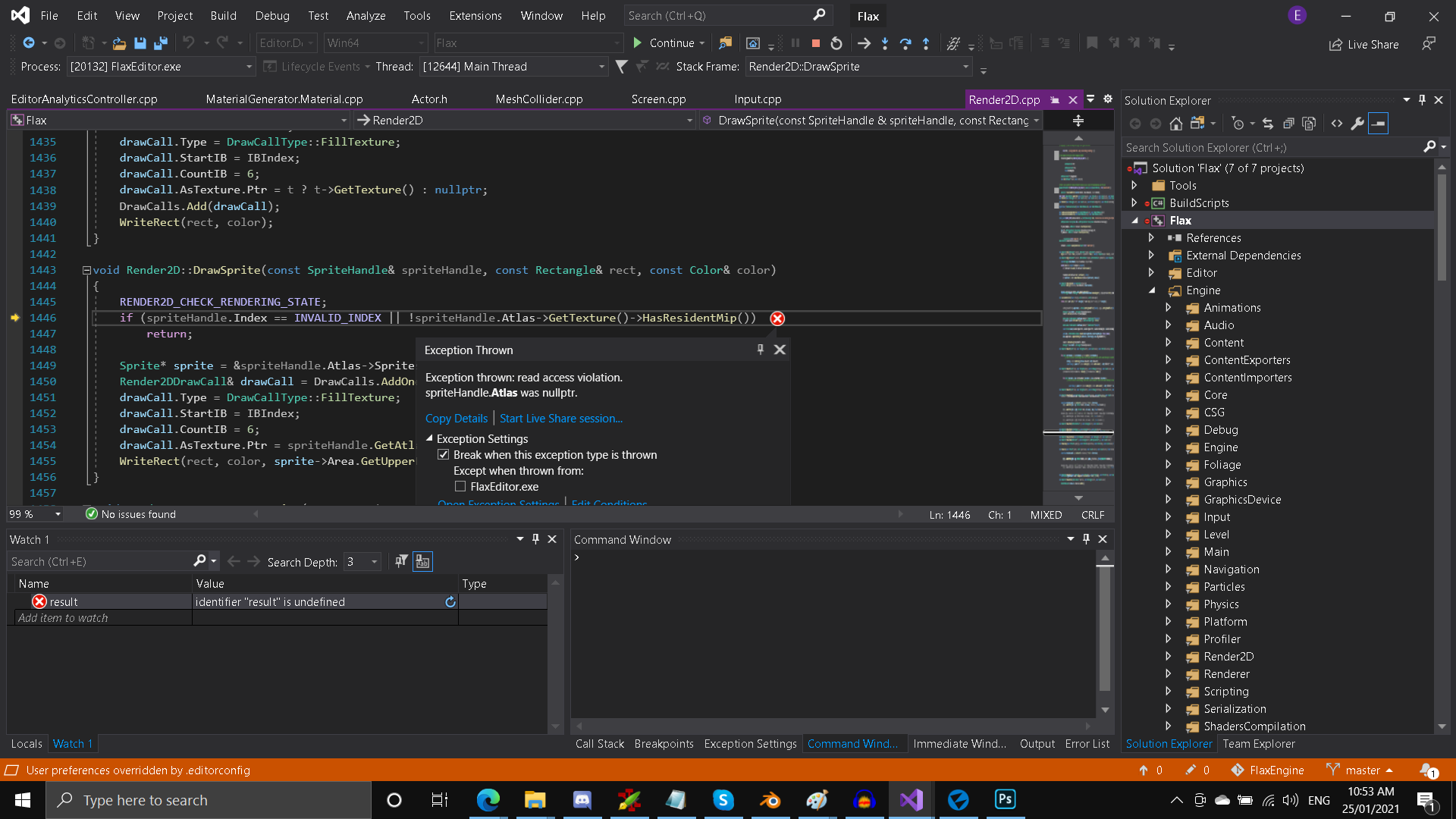
Task: Restart debugging with the circular arrow icon
Action: (837, 43)
